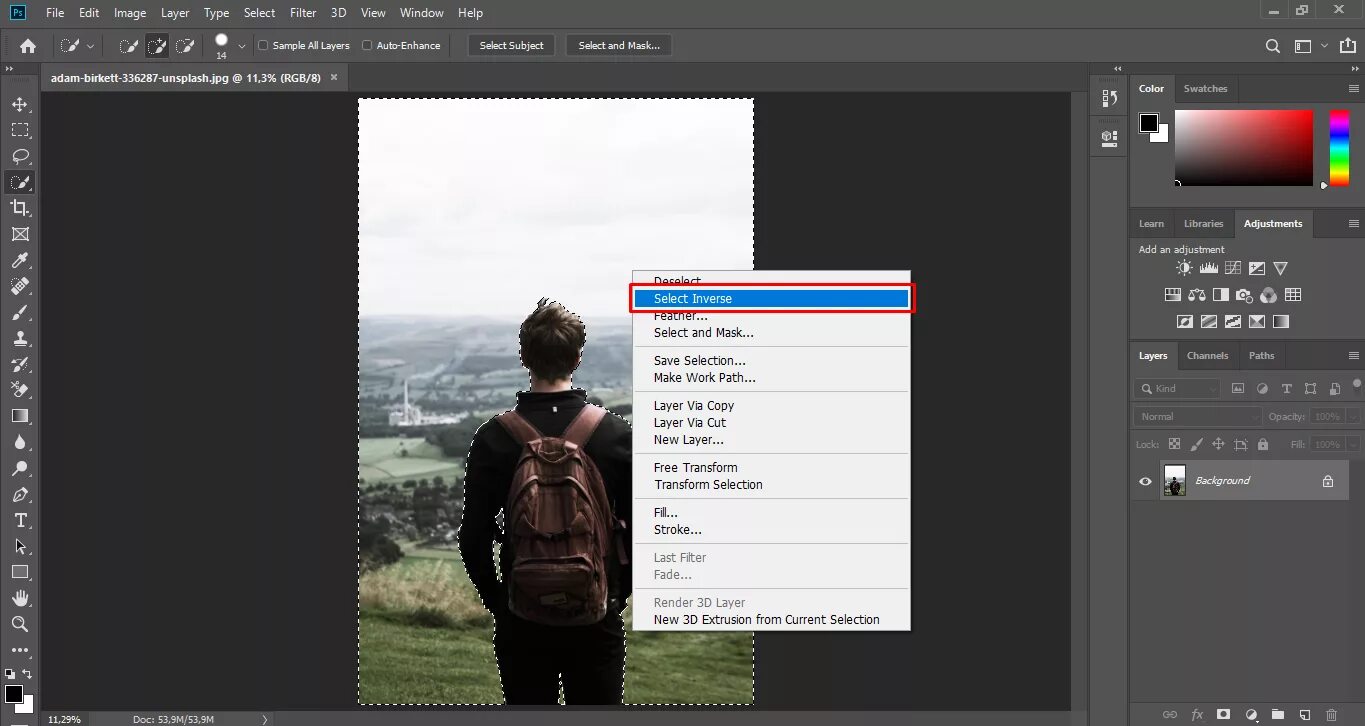Add a Brightness/Contrast adjustment

click(1184, 267)
